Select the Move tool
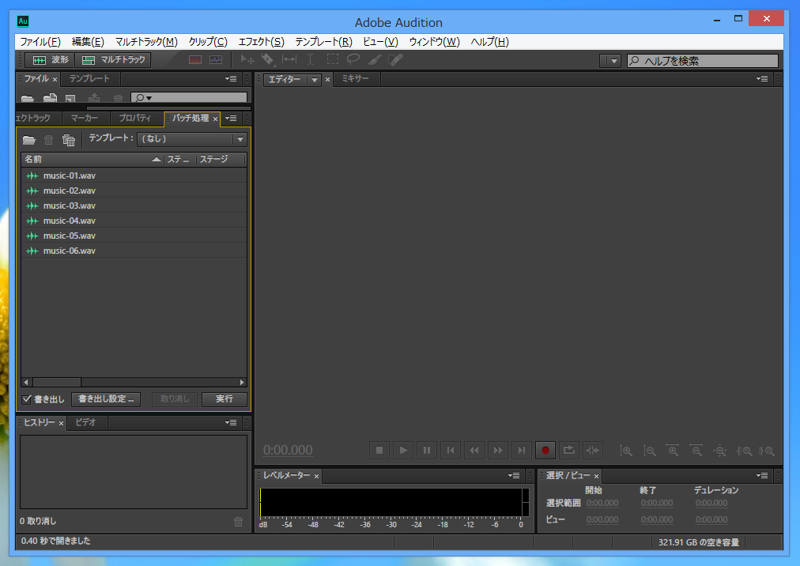 click(x=247, y=60)
